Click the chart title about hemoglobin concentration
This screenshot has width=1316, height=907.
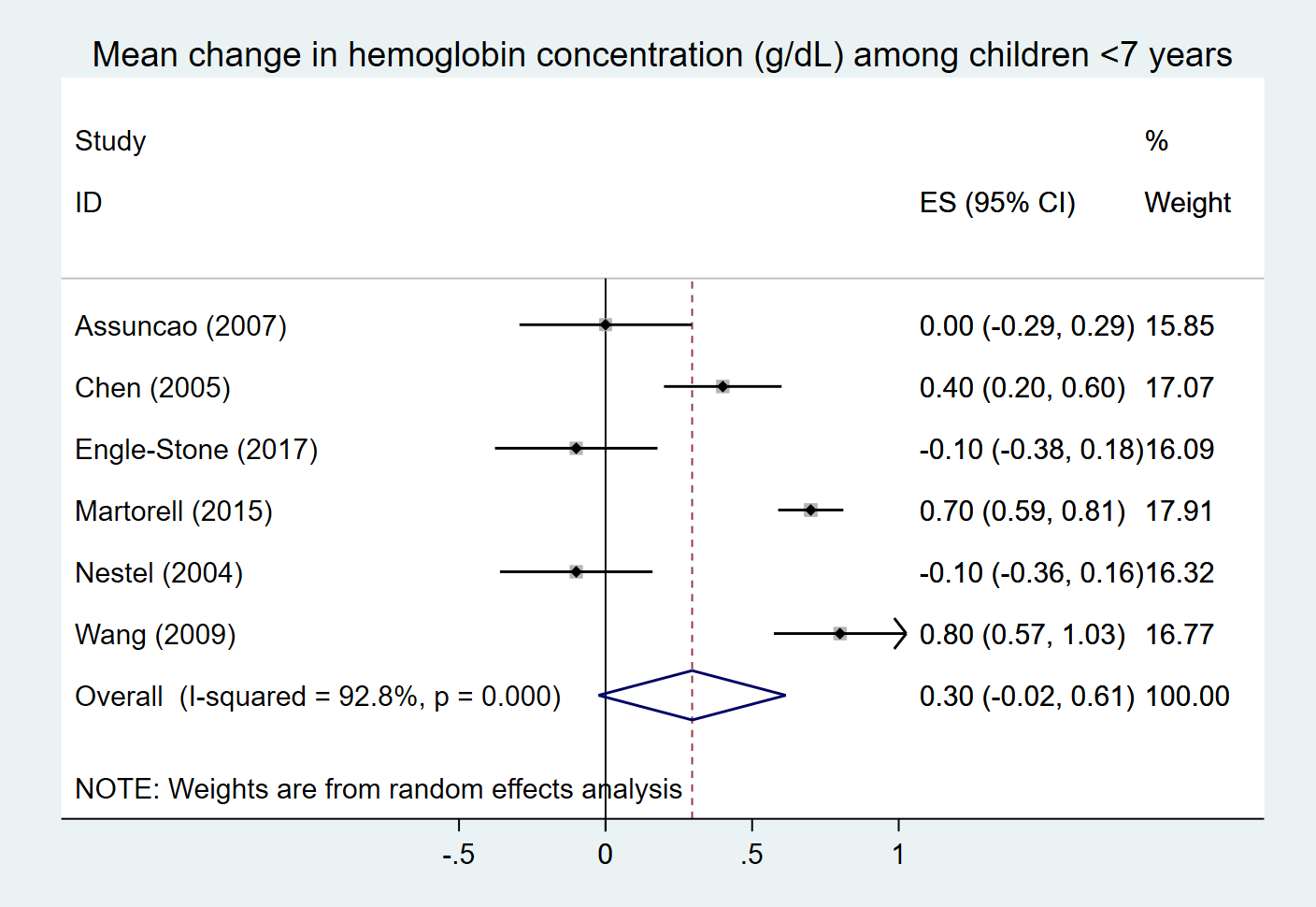662,55
